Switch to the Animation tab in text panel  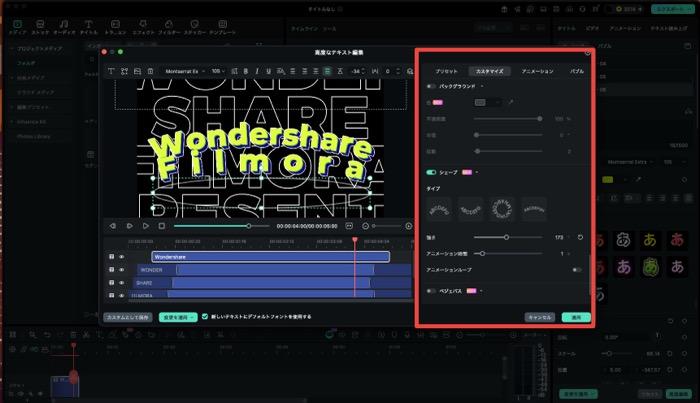coord(538,71)
